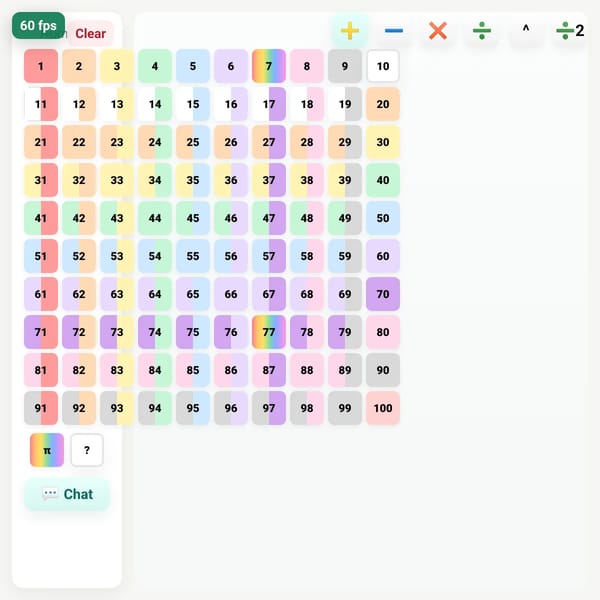Pick number tile 44
The width and height of the screenshot is (600, 600).
tap(155, 218)
